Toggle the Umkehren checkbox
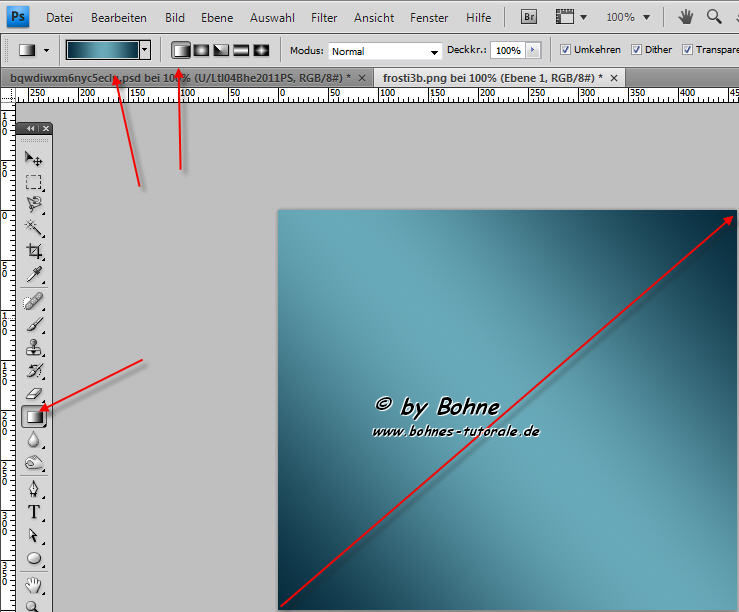 tap(566, 50)
